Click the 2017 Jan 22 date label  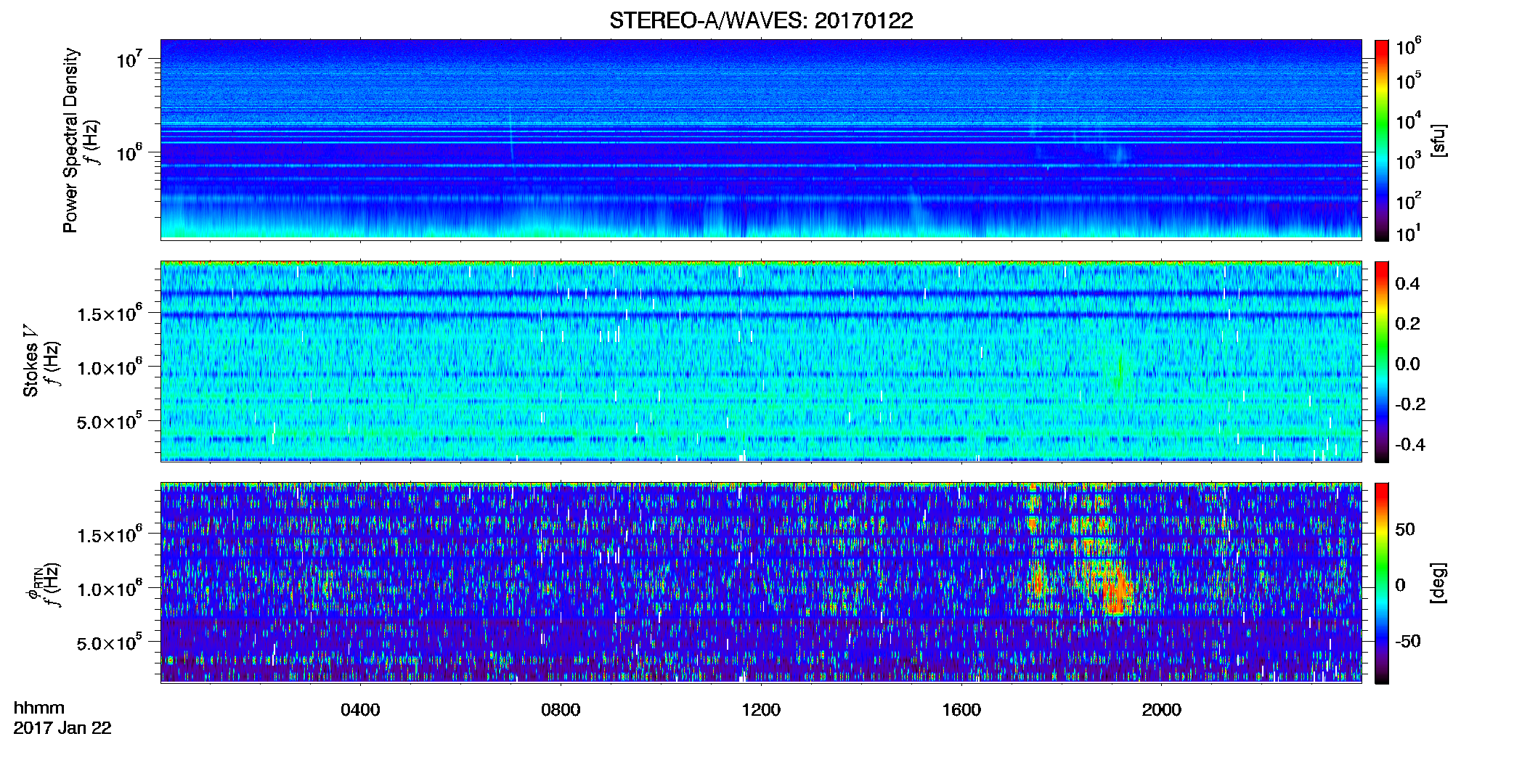(62, 728)
